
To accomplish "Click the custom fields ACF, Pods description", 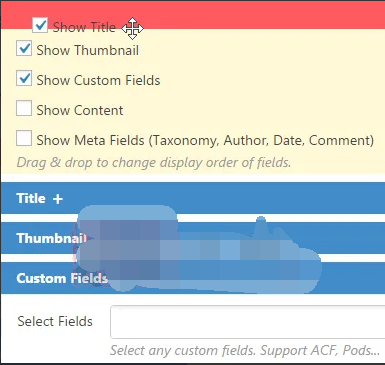I will coord(245,350).
